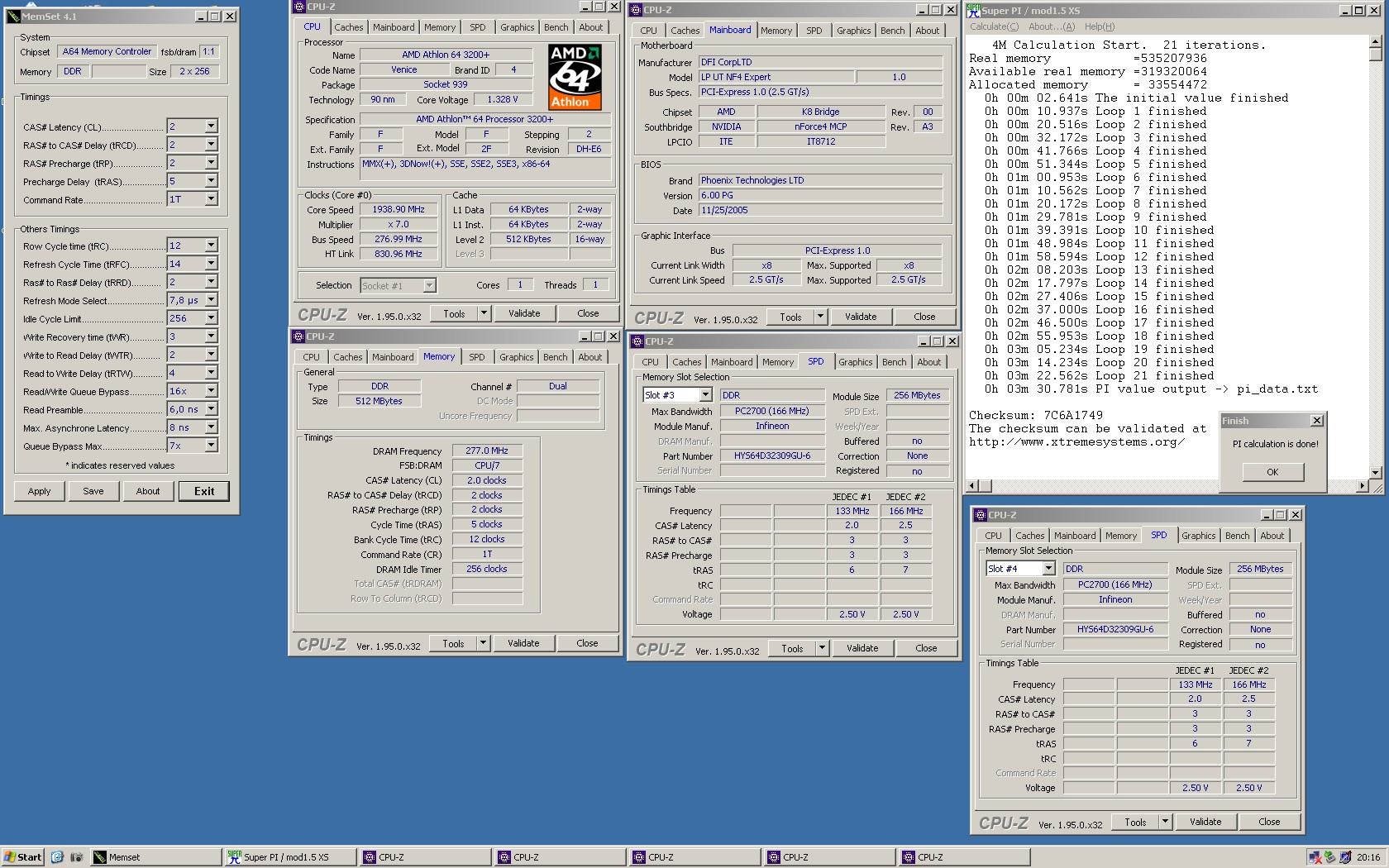
Task: Click Tools button in the Slot #3 SPD window
Action: 792,649
